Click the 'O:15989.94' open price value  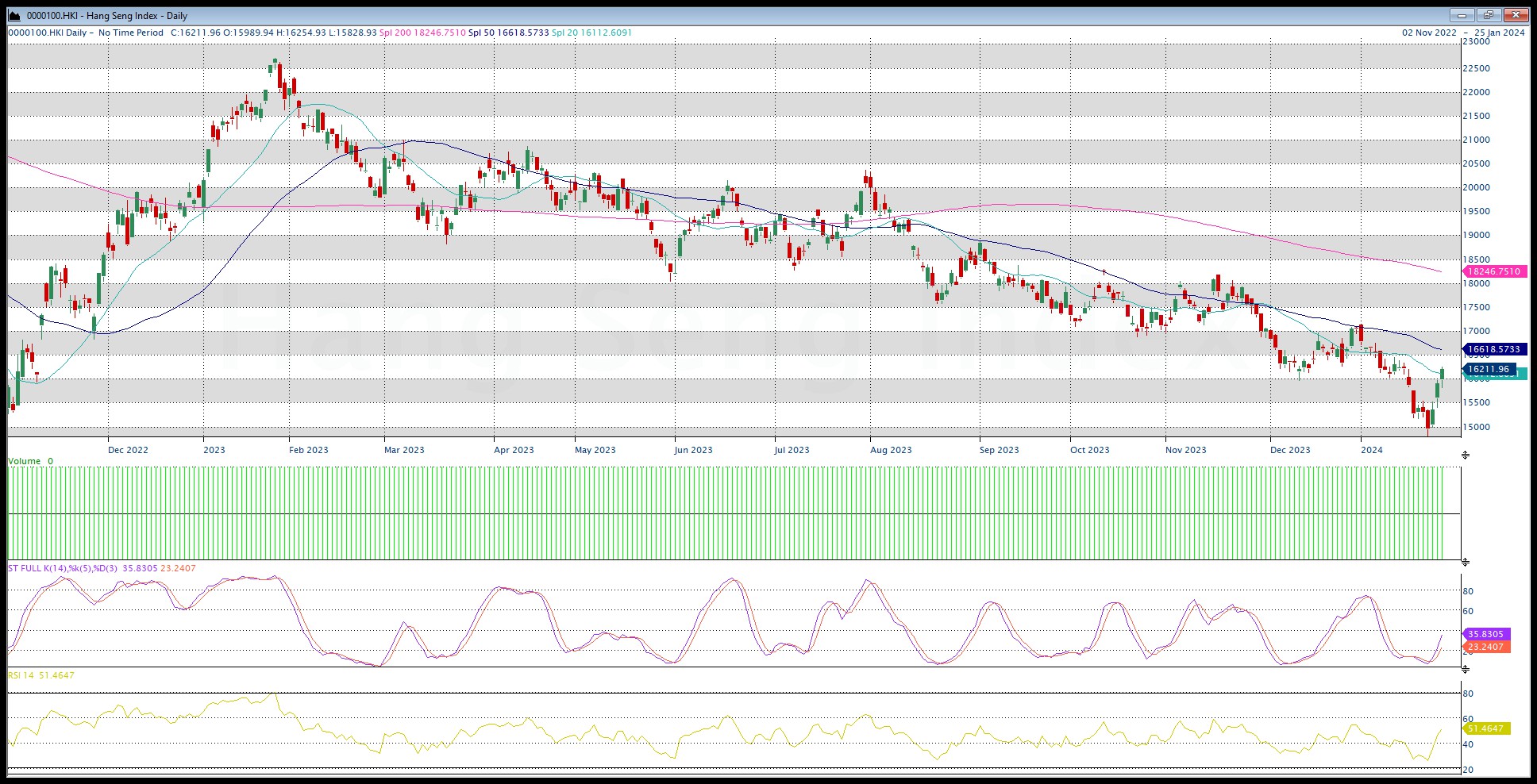click(248, 33)
